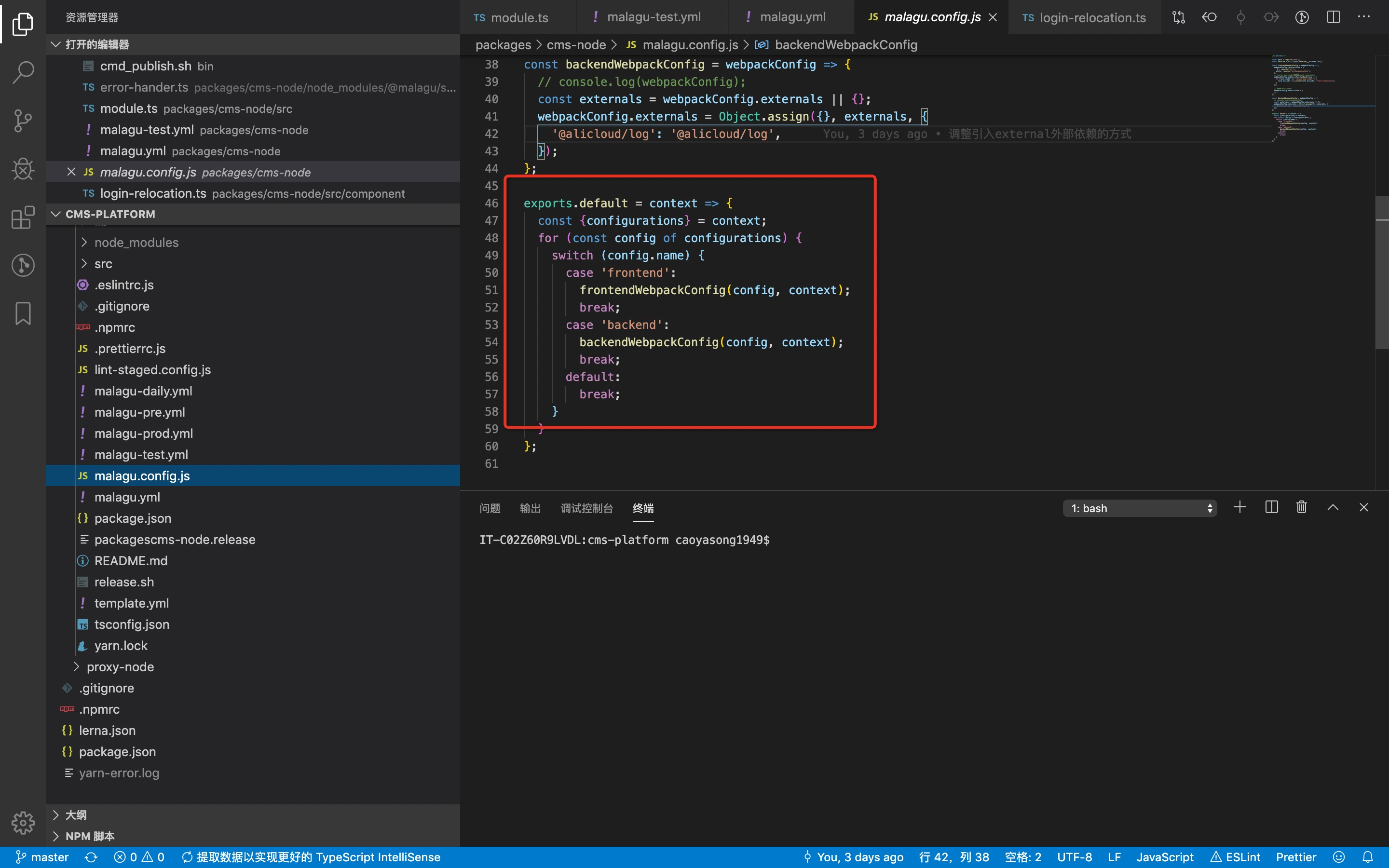Open the Bookmarks sidebar icon
This screenshot has width=1389, height=868.
tap(23, 313)
